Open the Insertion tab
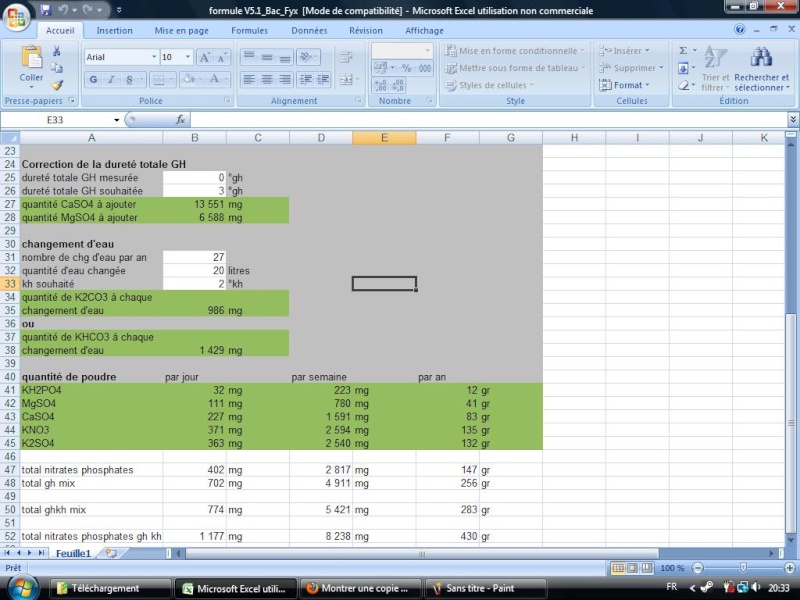The image size is (800, 600). [114, 31]
